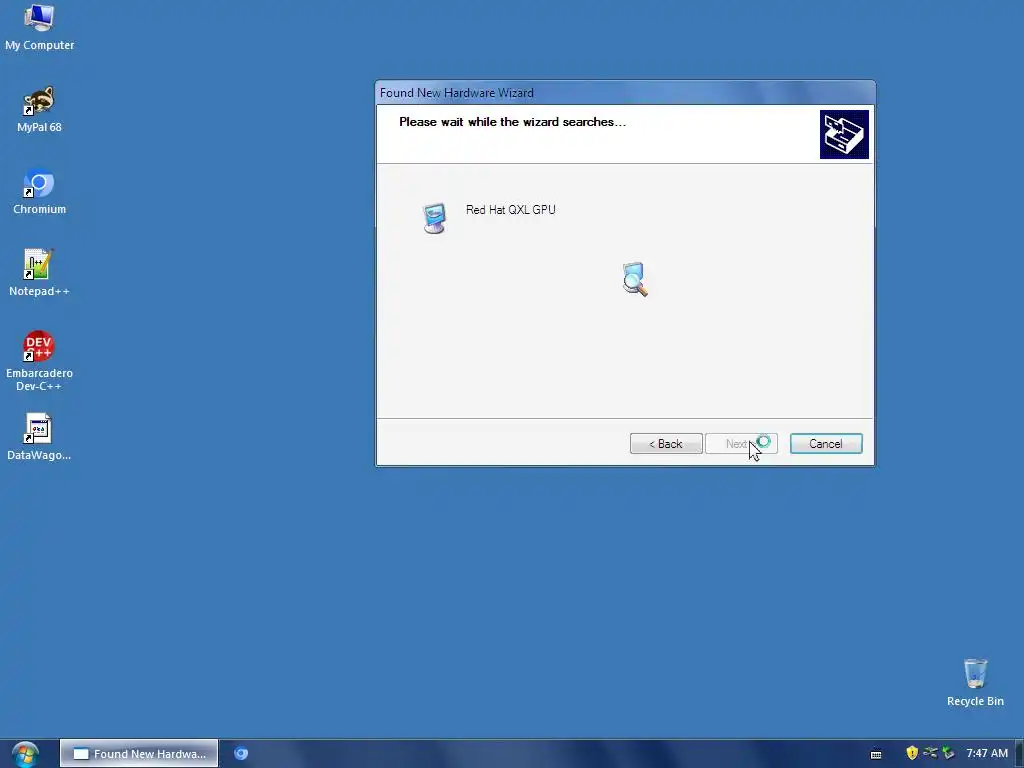Click the magnifying glass search animation icon
Screen dimensions: 1024x768
(635, 280)
